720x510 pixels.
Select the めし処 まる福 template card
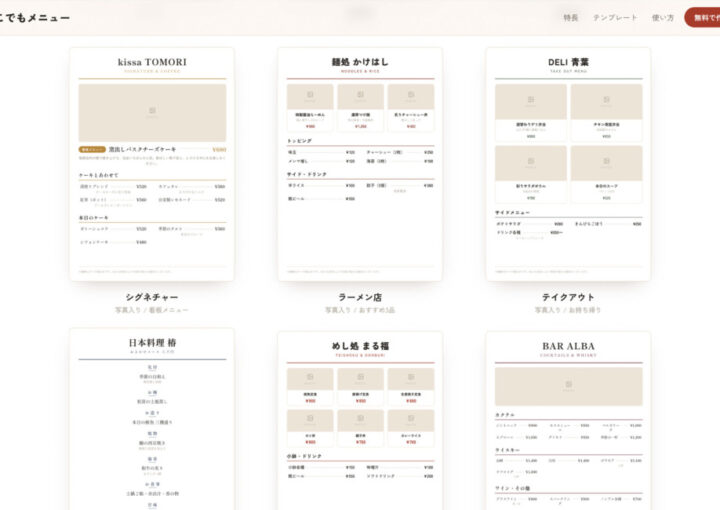point(360,420)
